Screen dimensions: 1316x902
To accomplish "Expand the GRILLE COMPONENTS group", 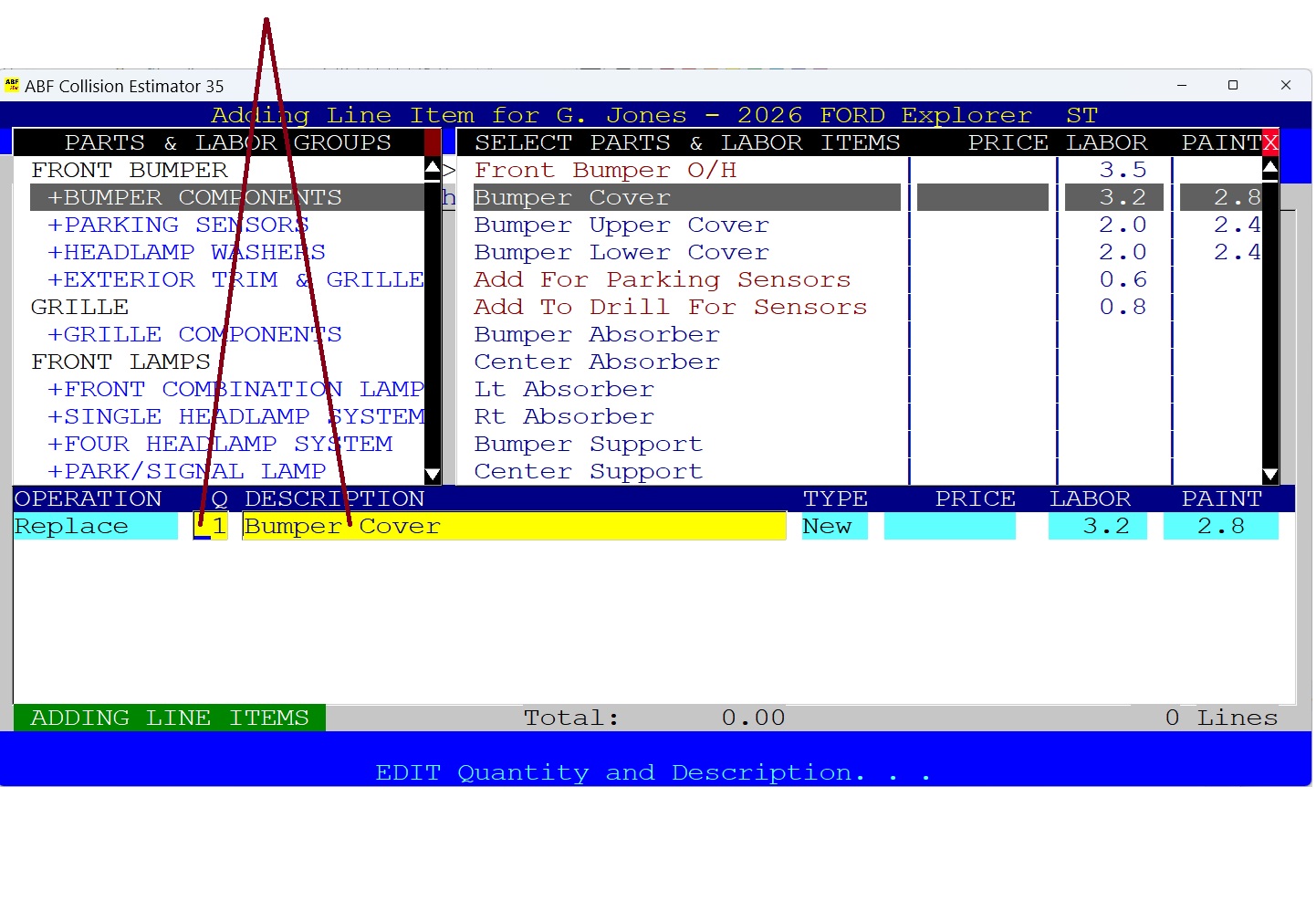I will coord(194,334).
